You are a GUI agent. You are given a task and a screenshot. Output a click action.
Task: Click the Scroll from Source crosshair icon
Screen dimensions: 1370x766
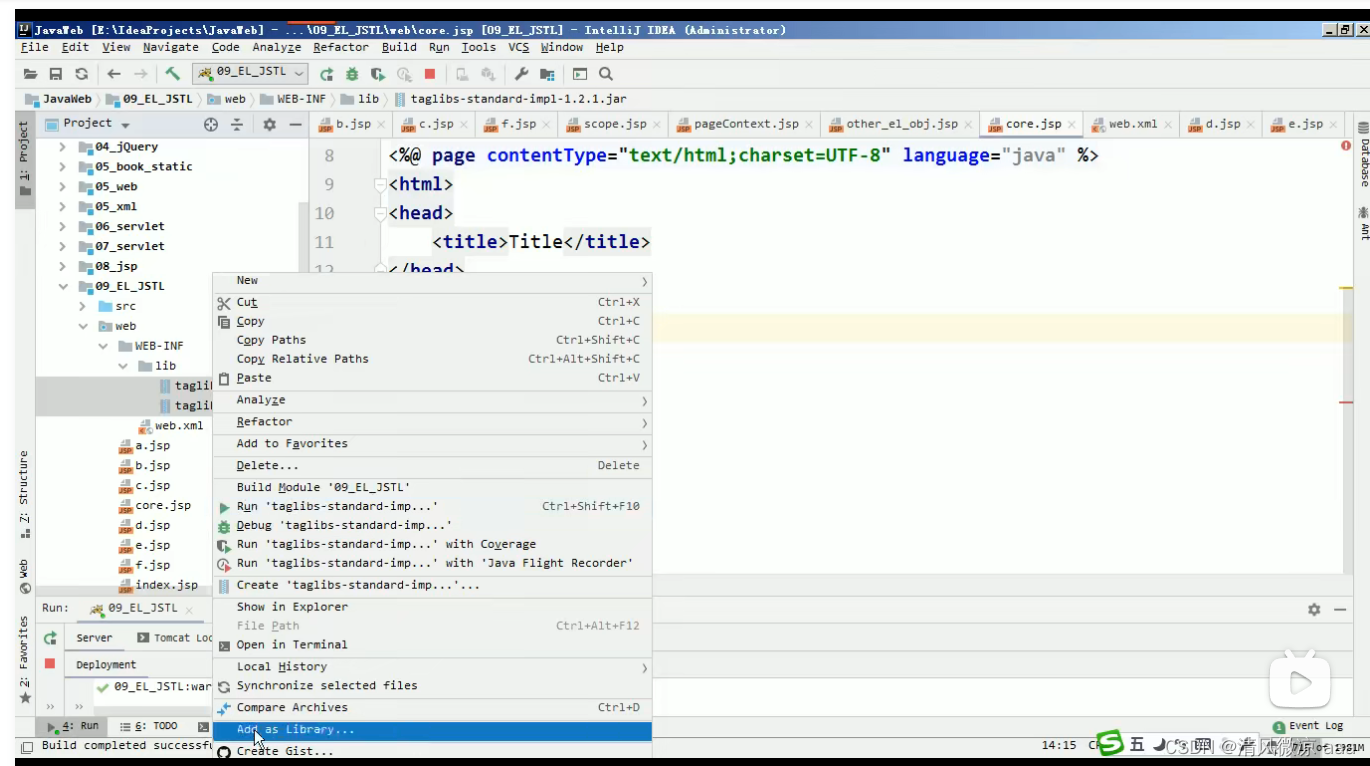tap(211, 125)
